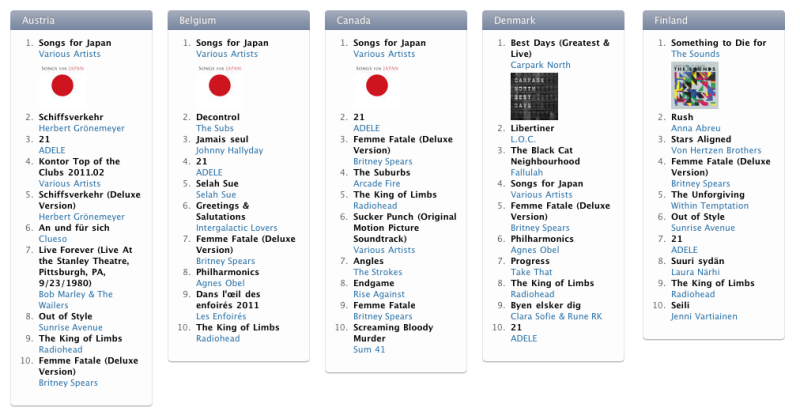Screen dimensions: 800x415
Task: Open Intergalactic Lovers artist link
Action: coord(237,228)
